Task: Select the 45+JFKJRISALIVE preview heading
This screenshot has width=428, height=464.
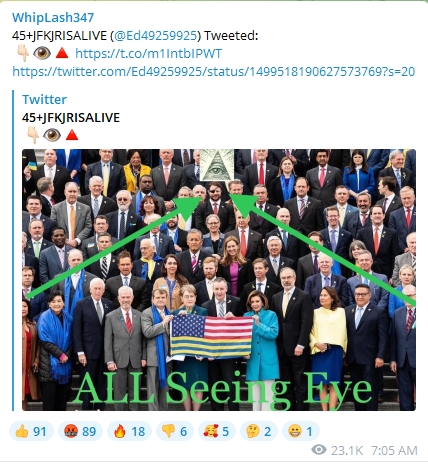Action: tap(71, 117)
